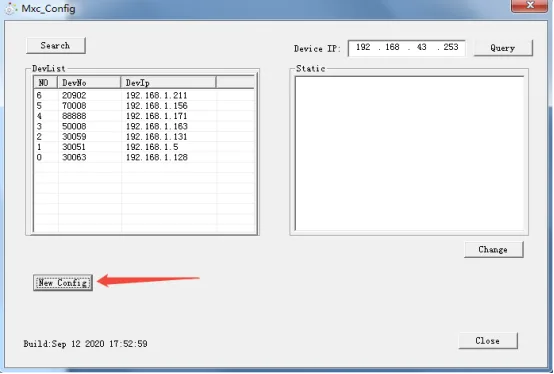554x374 pixels.
Task: Close the Mxc_Config window via the red X
Action: [x=529, y=6]
